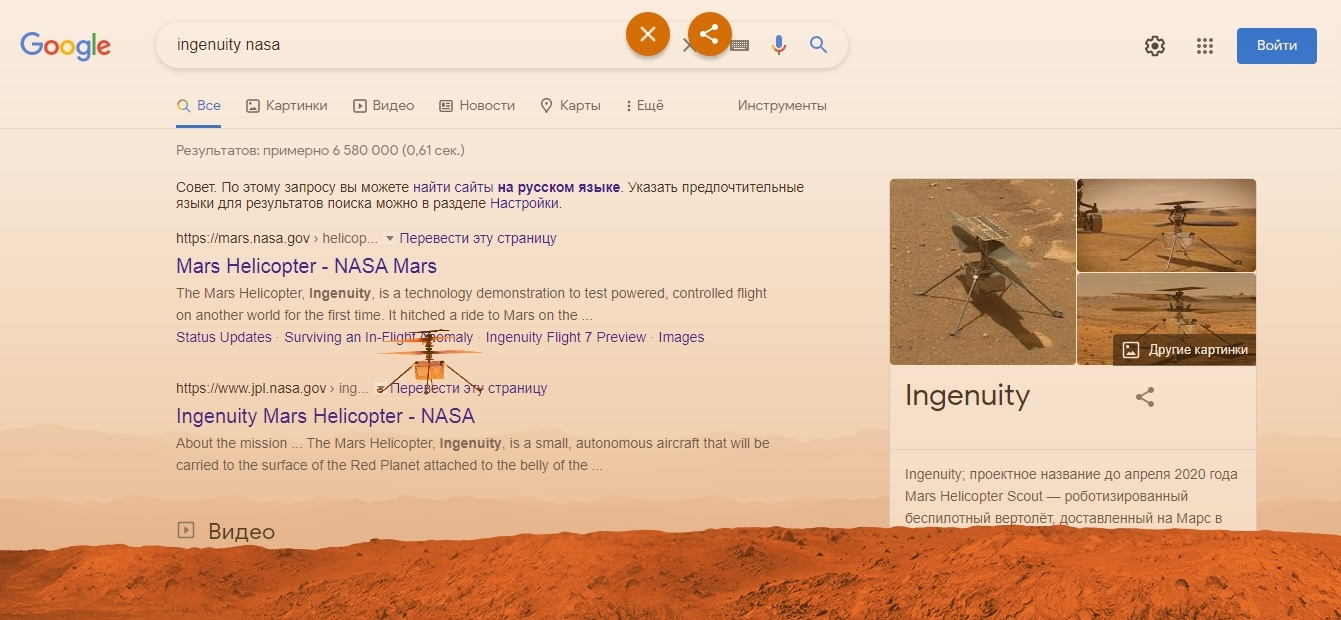Open the Google apps grid
The height and width of the screenshot is (620, 1341).
[x=1205, y=46]
